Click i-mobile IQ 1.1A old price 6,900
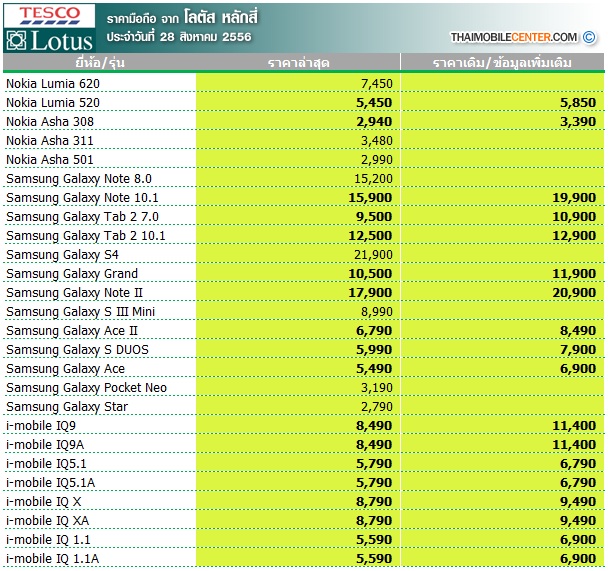This screenshot has height=571, width=608. tap(578, 559)
